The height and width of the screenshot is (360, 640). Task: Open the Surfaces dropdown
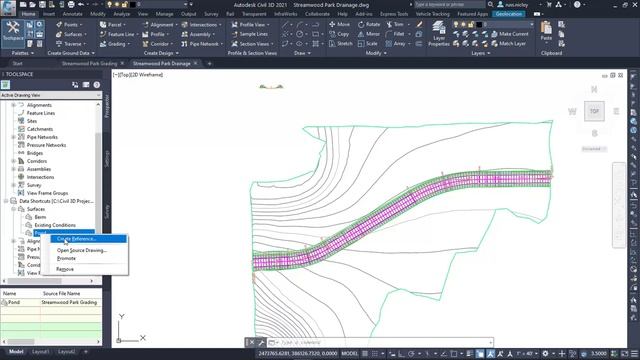(x=71, y=34)
